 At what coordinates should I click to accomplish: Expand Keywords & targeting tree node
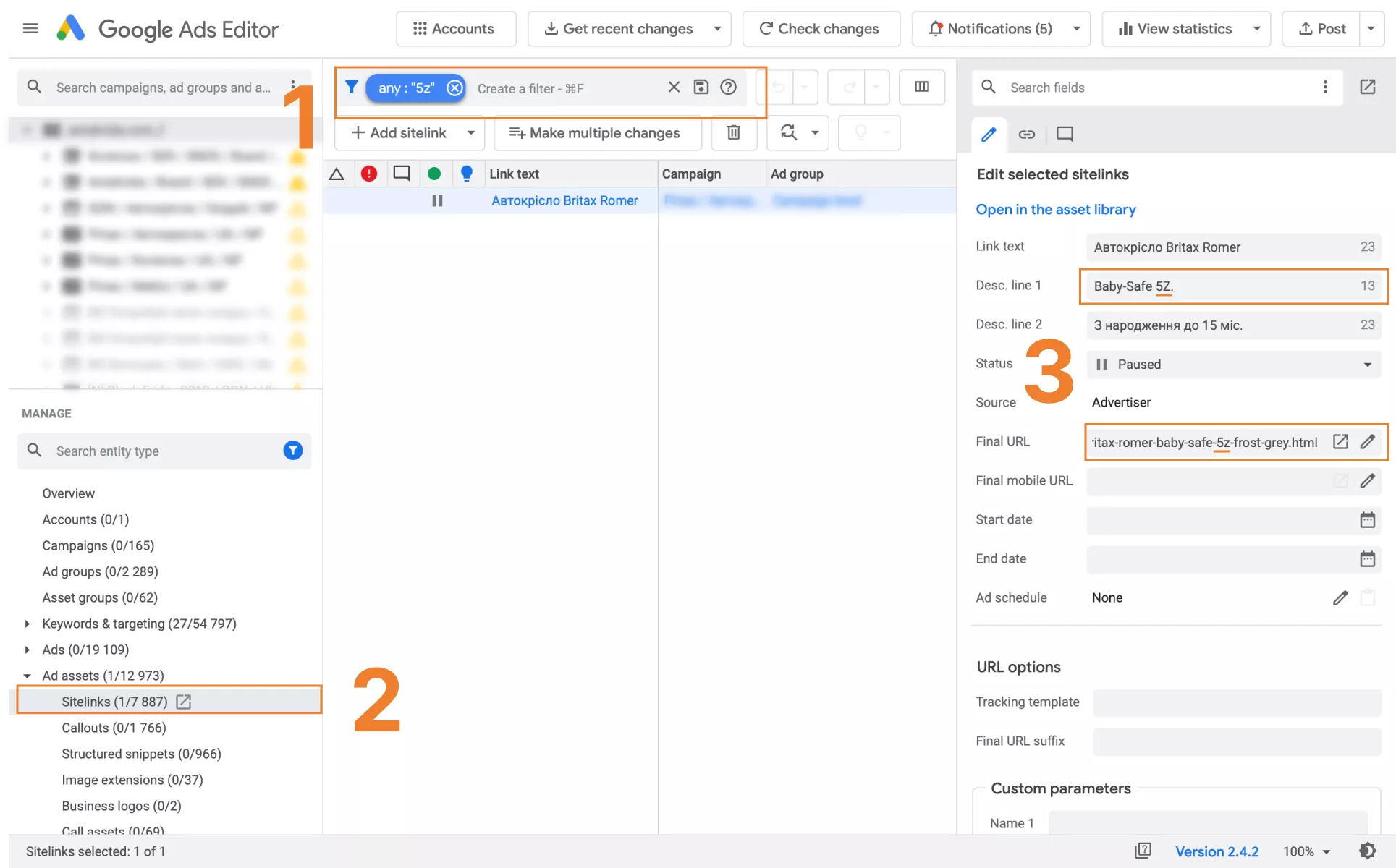point(27,624)
